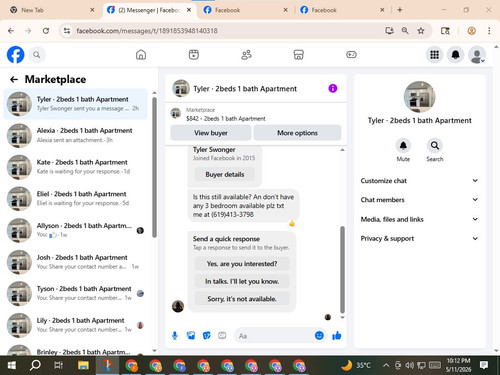Open the Allyson 2beds 1 bath conversation

coord(75,230)
